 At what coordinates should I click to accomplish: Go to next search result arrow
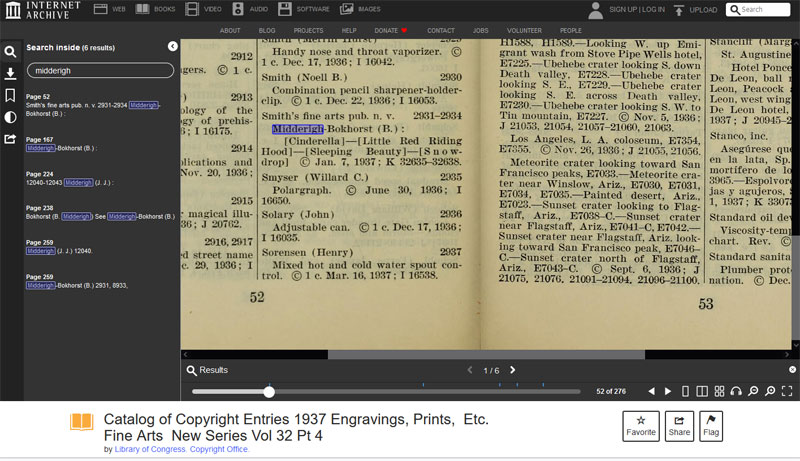tap(513, 370)
